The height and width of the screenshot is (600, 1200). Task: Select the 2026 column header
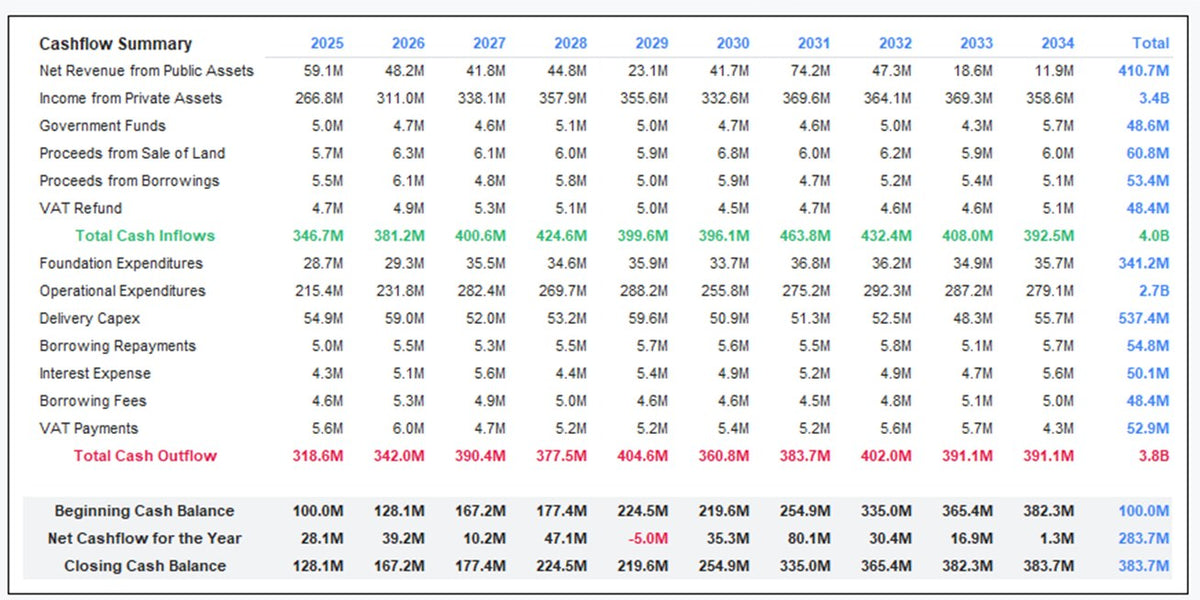[x=408, y=43]
